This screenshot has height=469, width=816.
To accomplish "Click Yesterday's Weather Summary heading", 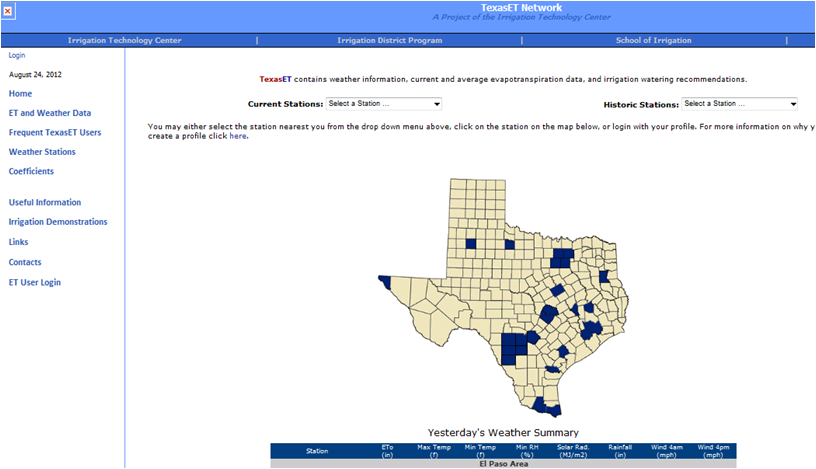I will point(503,433).
